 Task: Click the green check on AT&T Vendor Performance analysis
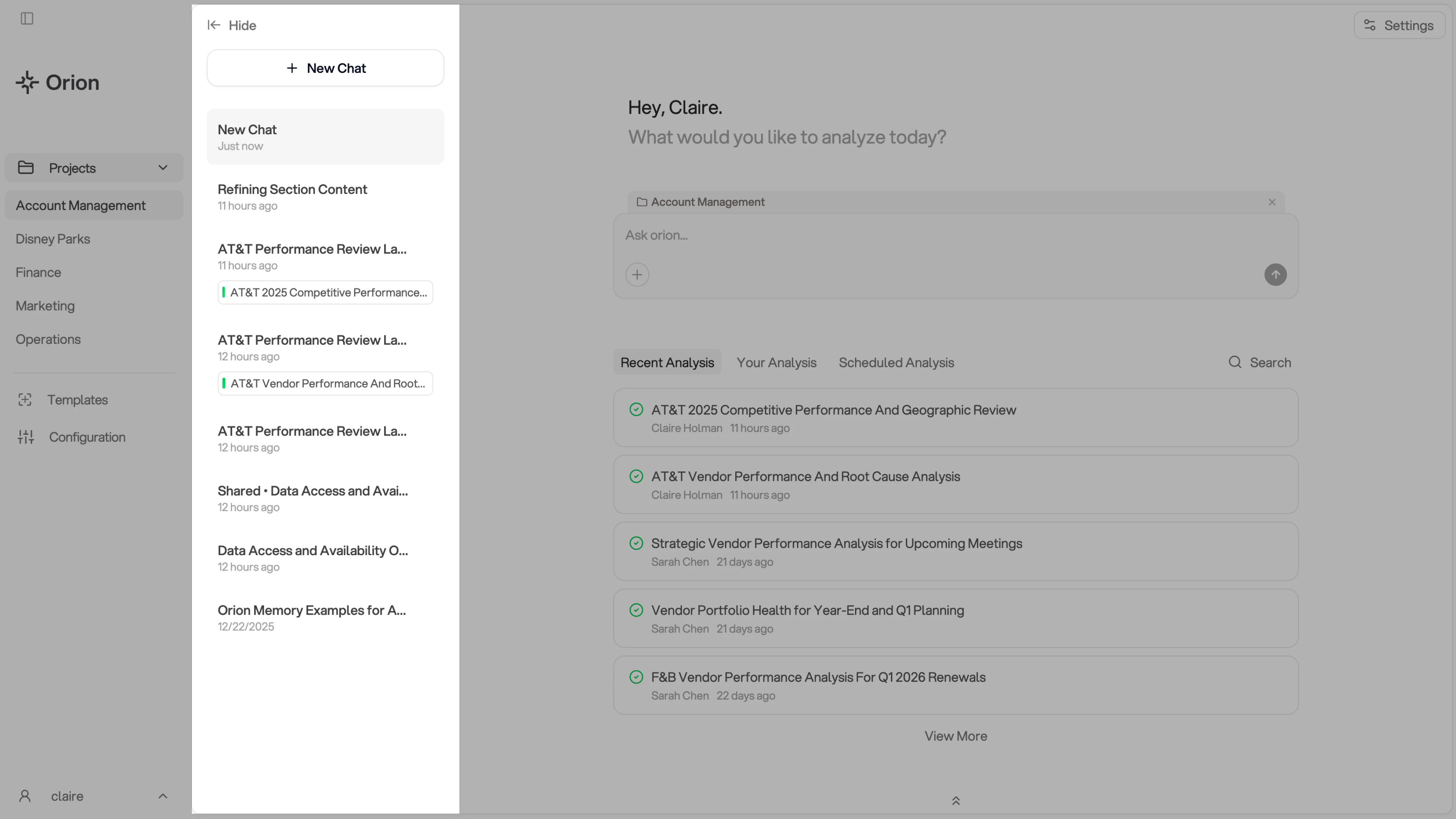click(637, 476)
